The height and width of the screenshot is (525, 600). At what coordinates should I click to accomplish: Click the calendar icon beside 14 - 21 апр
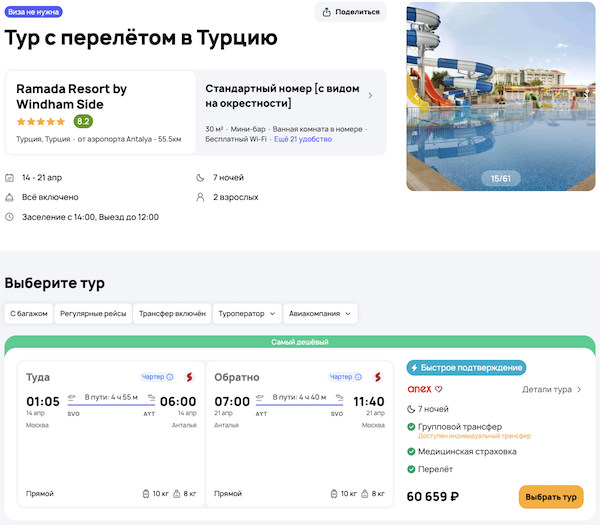(10, 178)
